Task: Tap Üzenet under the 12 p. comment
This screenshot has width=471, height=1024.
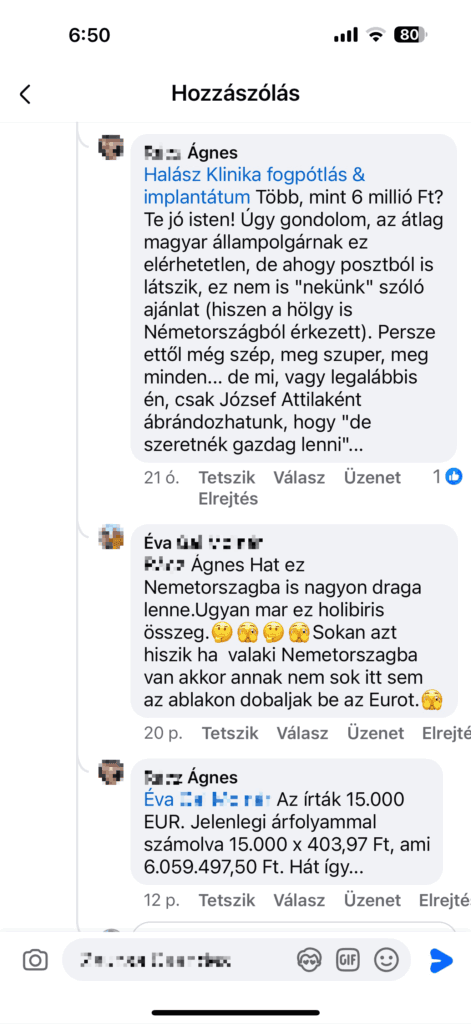Action: pyautogui.click(x=372, y=901)
